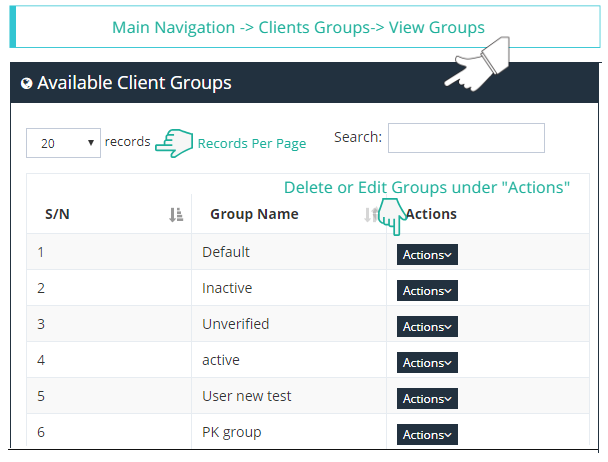Open the Actions menu for Inactive group
Viewport: 608px width, 462px height.
tap(427, 291)
